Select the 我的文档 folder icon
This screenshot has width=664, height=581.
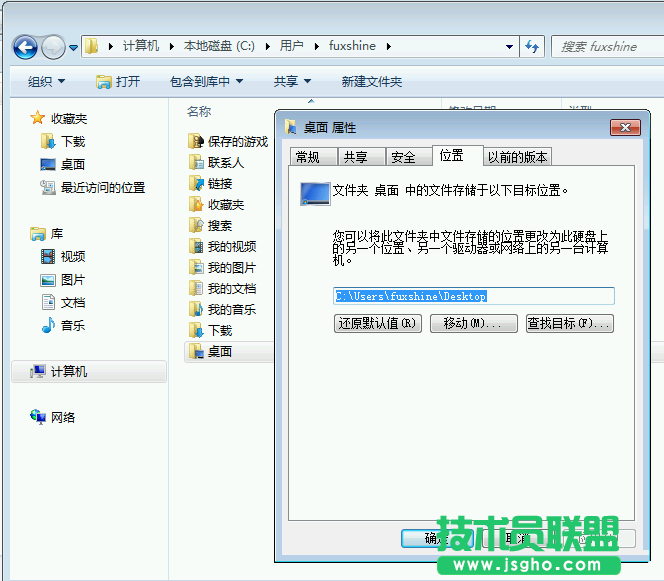click(195, 288)
